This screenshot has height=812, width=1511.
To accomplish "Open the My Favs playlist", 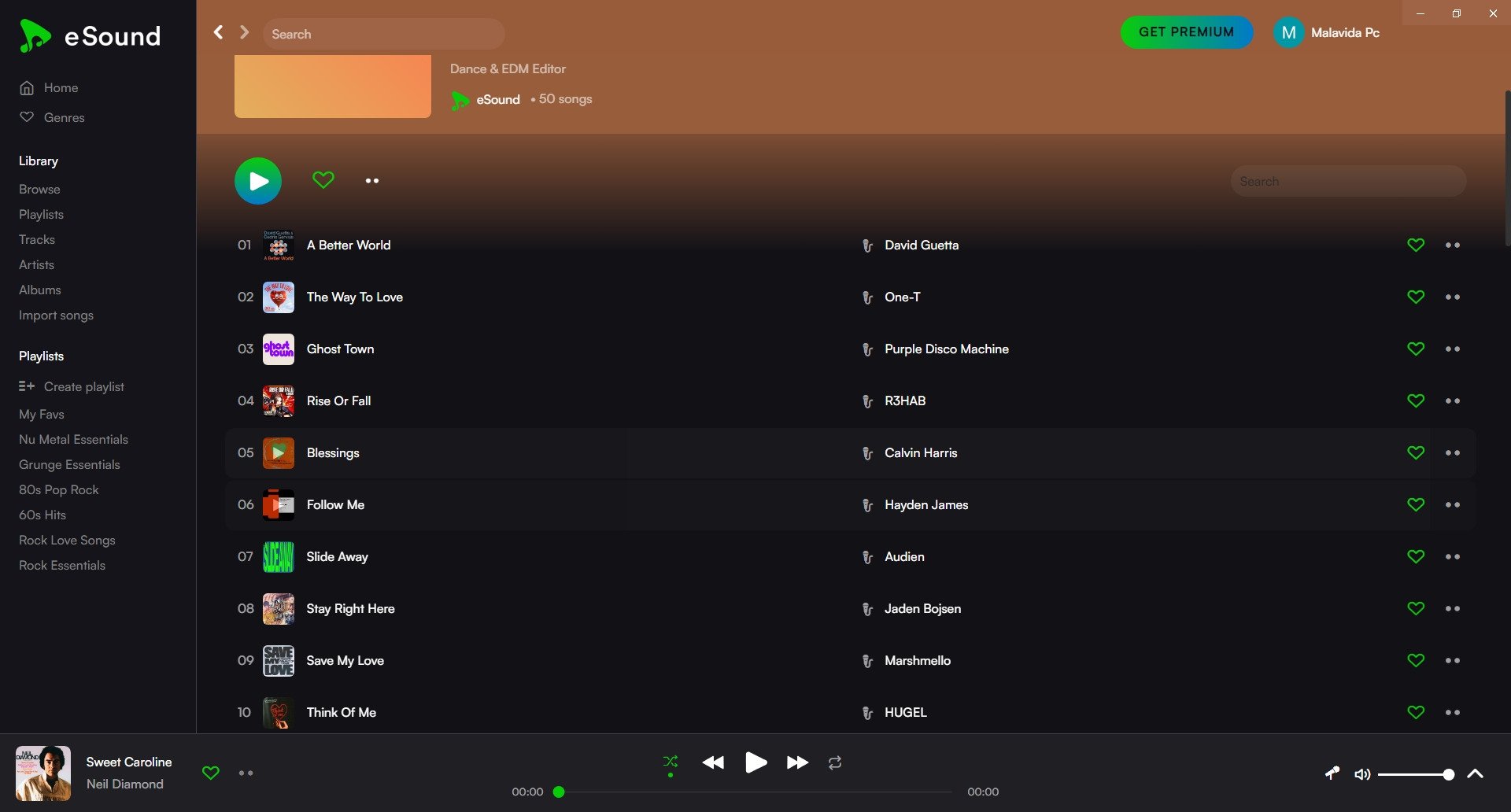I will pyautogui.click(x=42, y=414).
